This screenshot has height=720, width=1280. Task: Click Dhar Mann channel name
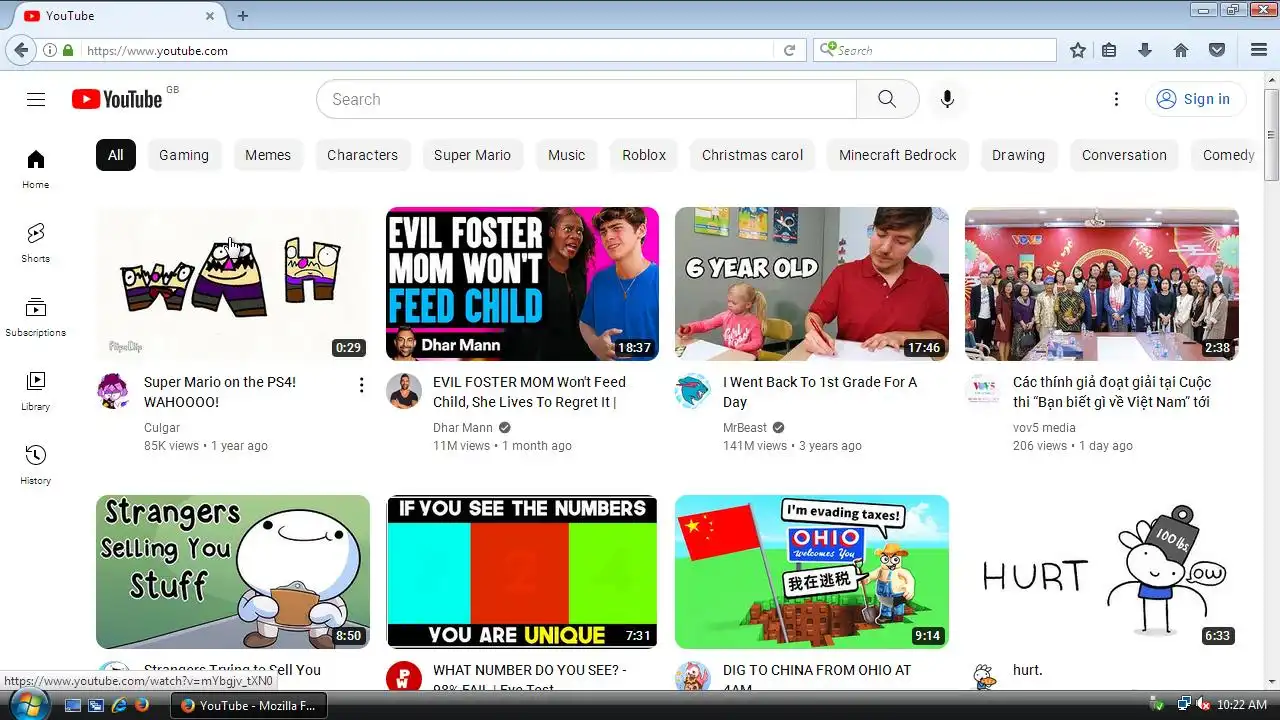click(x=462, y=428)
